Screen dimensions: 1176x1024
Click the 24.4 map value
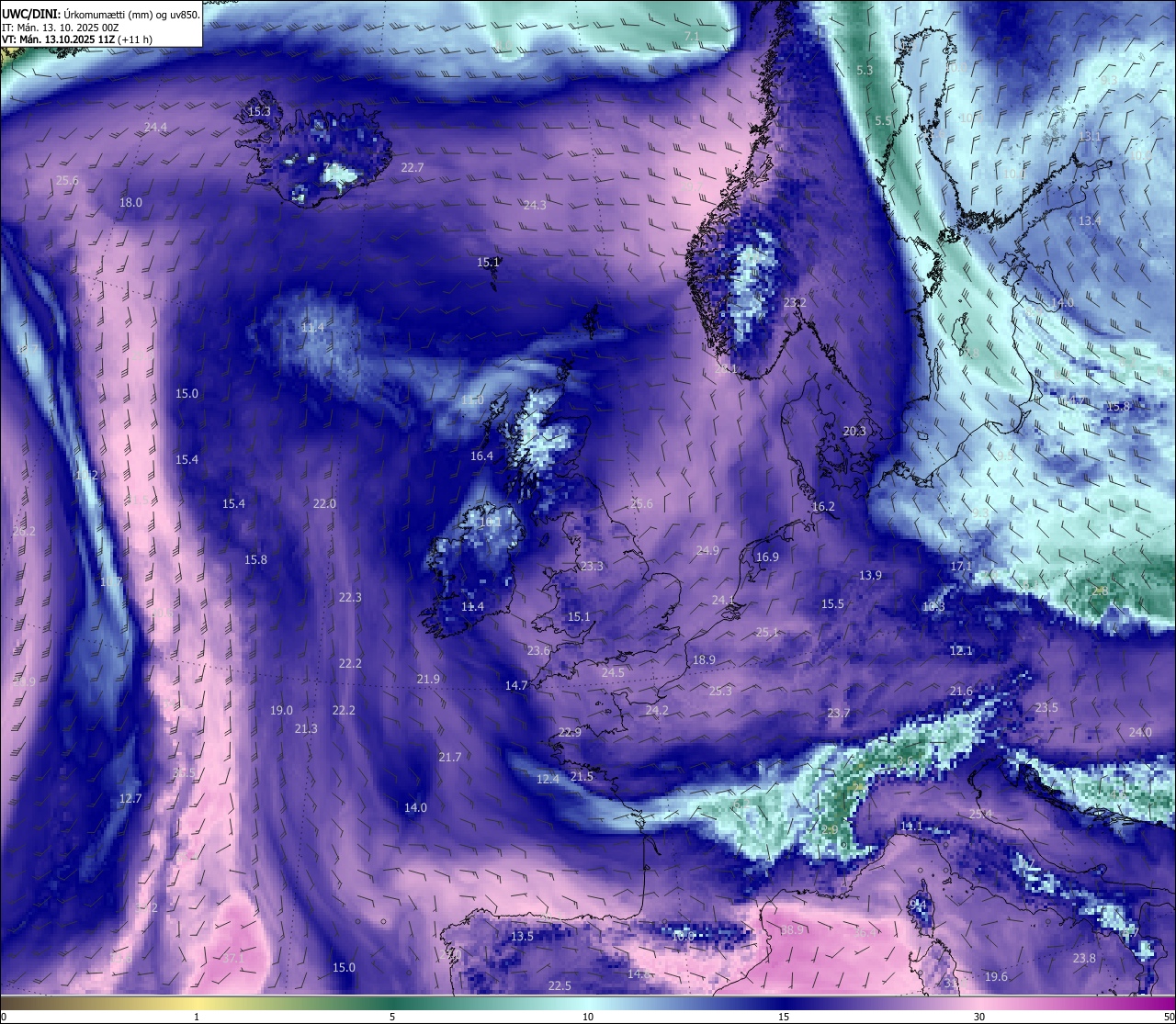click(x=156, y=127)
